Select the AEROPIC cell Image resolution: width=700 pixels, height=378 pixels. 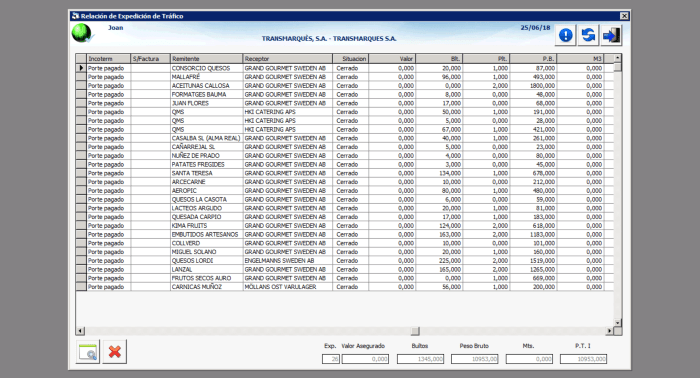click(x=207, y=191)
